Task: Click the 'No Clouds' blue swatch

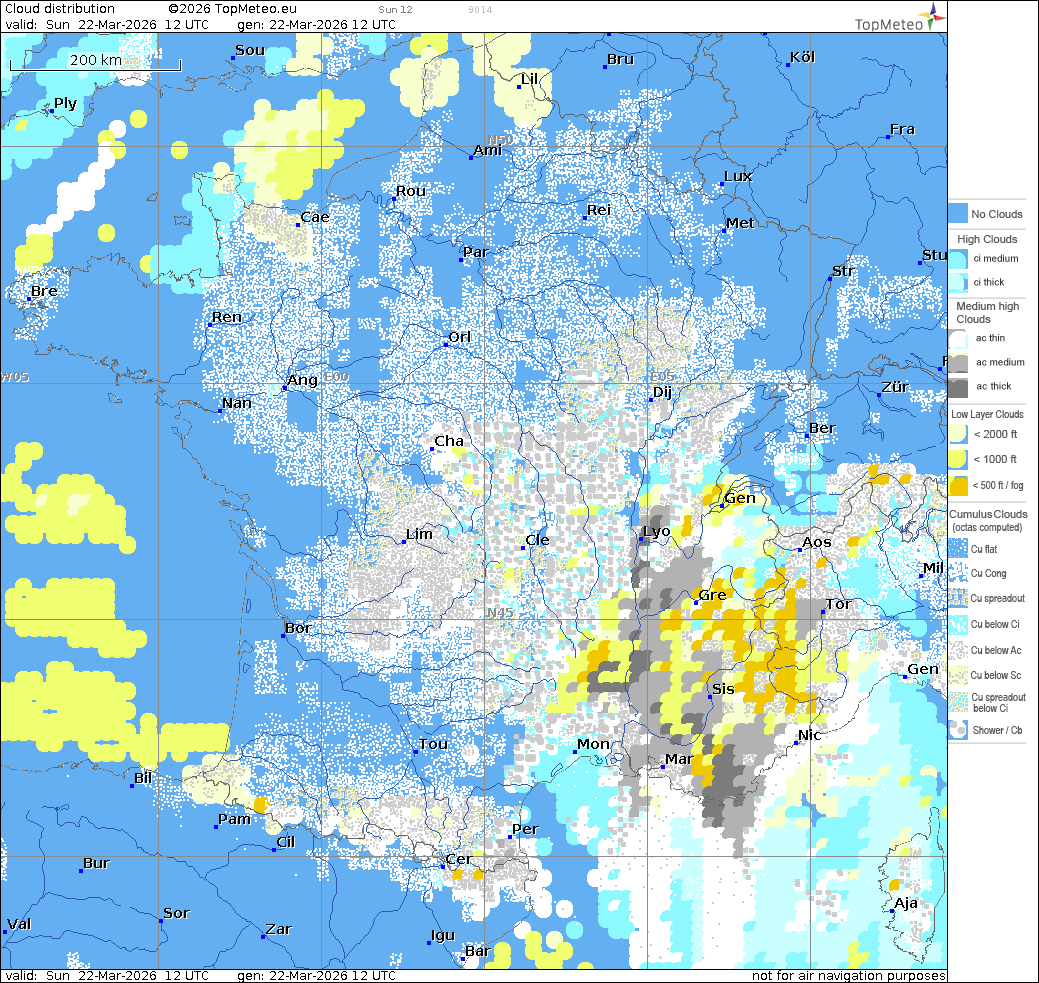Action: 958,214
